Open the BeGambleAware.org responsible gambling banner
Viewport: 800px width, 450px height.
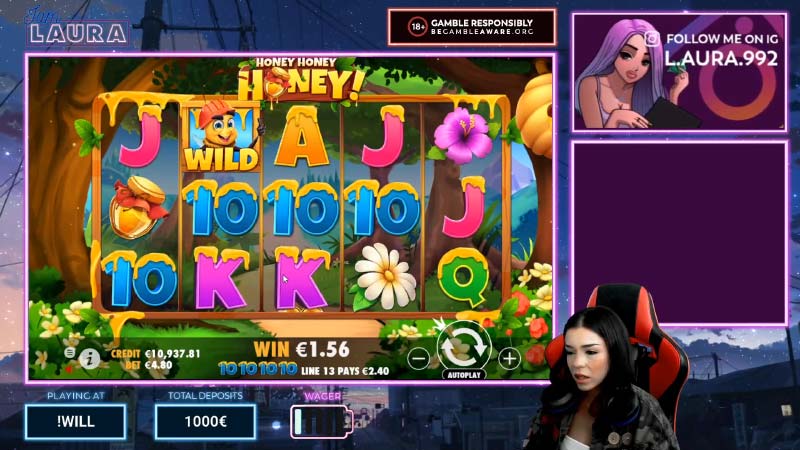472,27
